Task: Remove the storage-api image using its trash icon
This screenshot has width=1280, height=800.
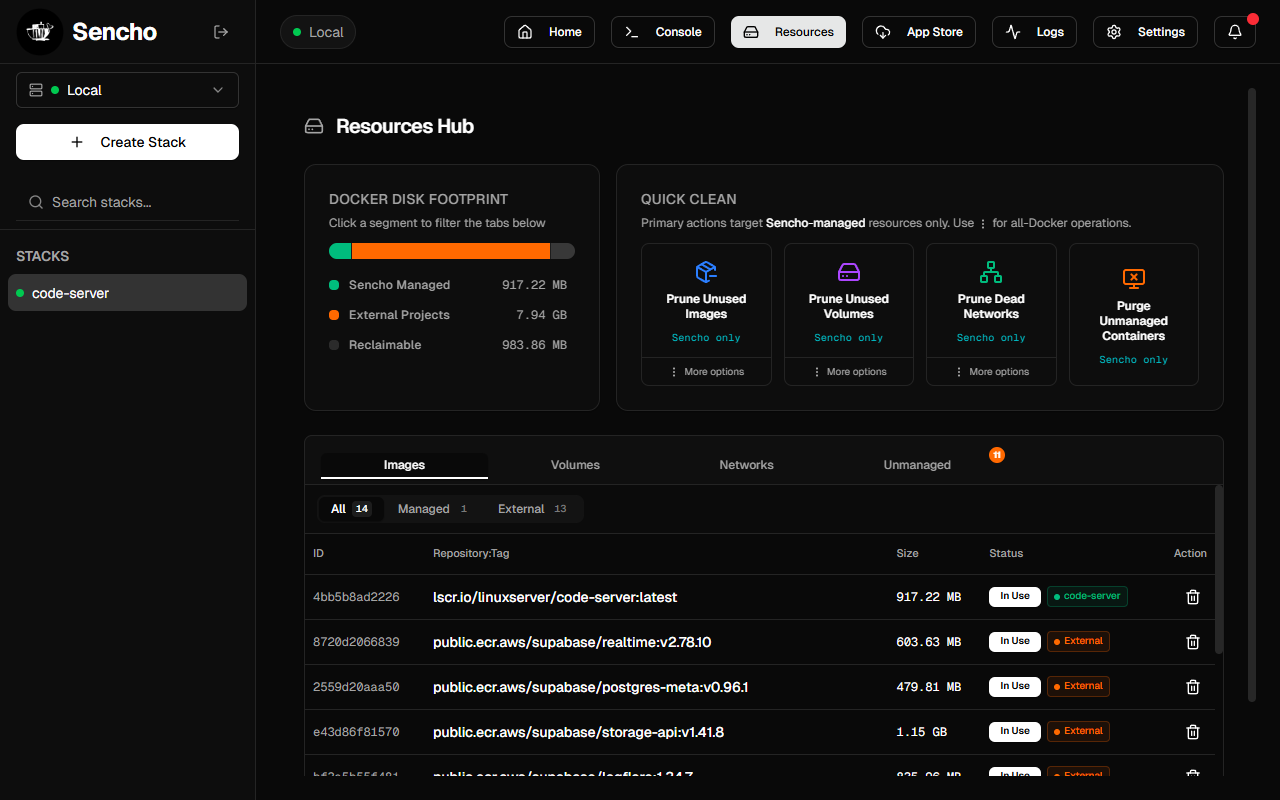Action: (1192, 732)
